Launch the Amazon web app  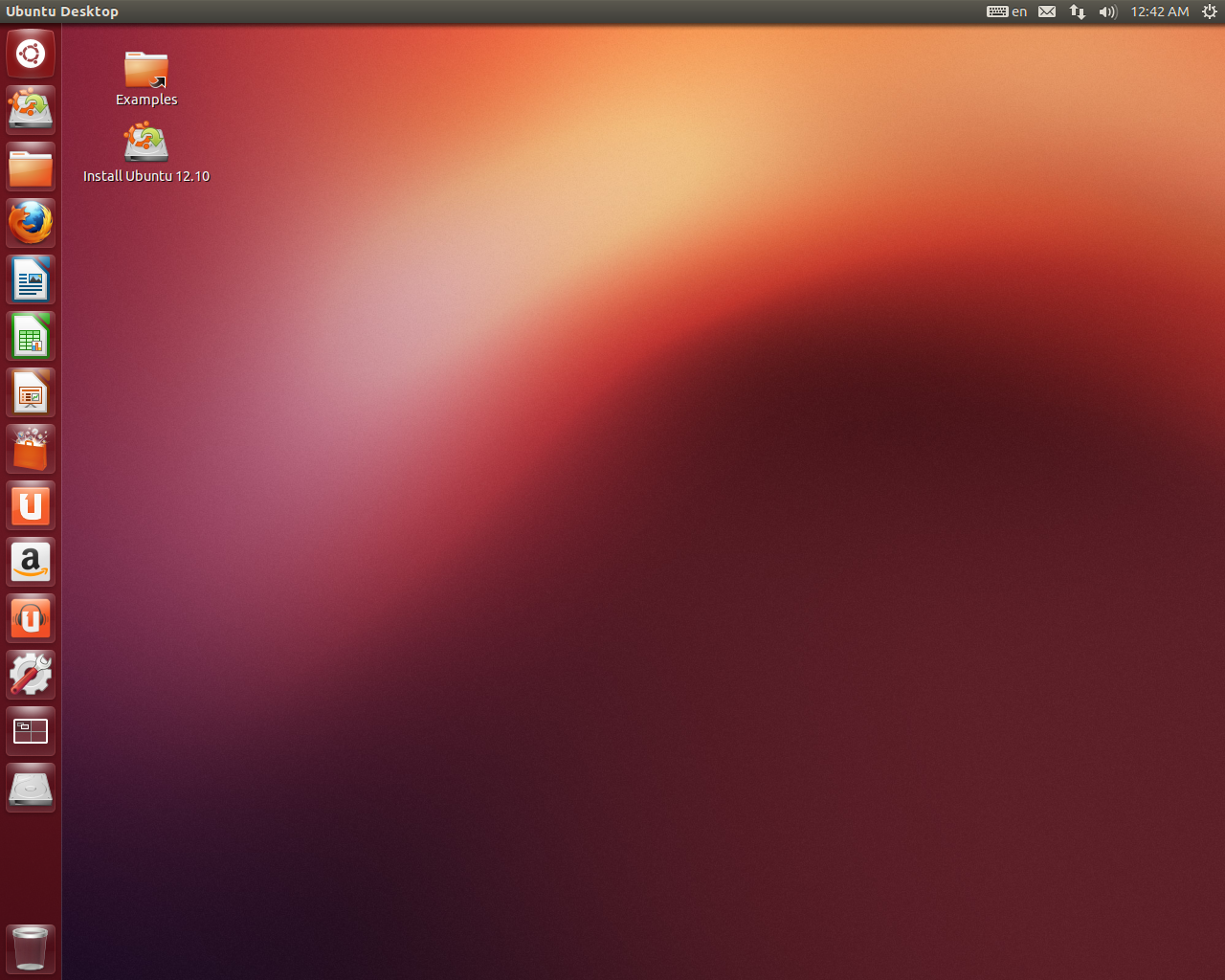point(30,562)
